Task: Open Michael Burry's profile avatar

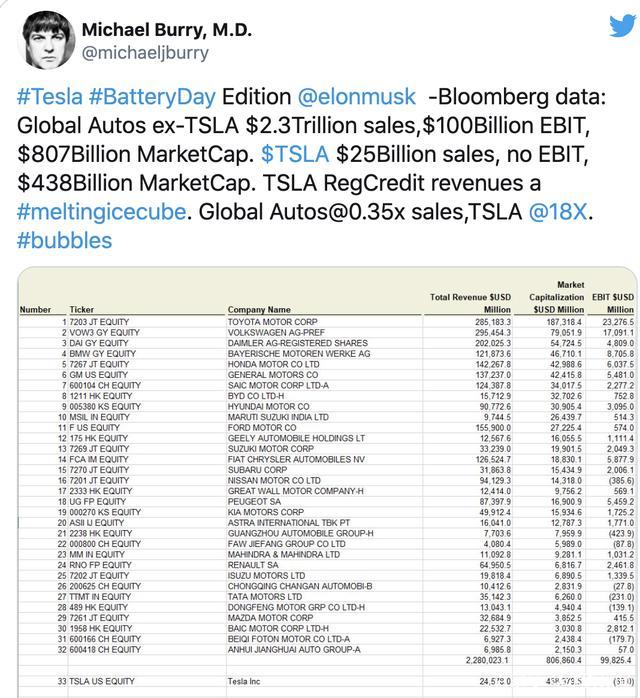Action: click(45, 39)
